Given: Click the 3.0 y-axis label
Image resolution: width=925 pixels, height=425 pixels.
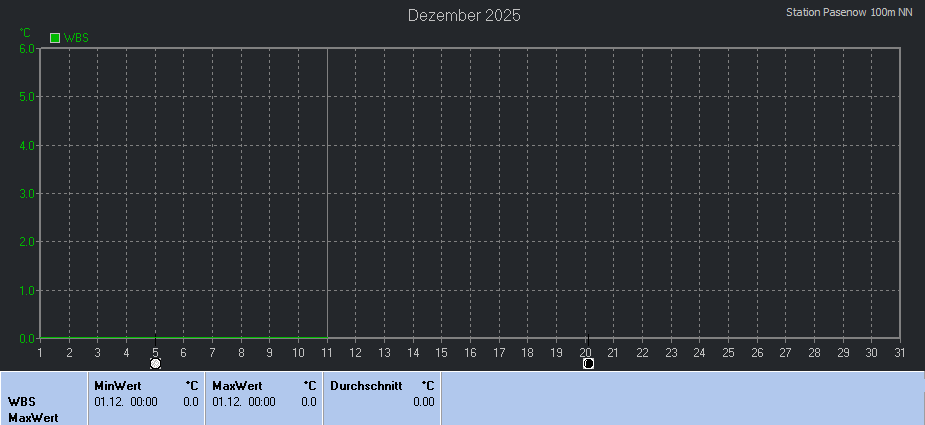Looking at the screenshot, I should coord(27,193).
